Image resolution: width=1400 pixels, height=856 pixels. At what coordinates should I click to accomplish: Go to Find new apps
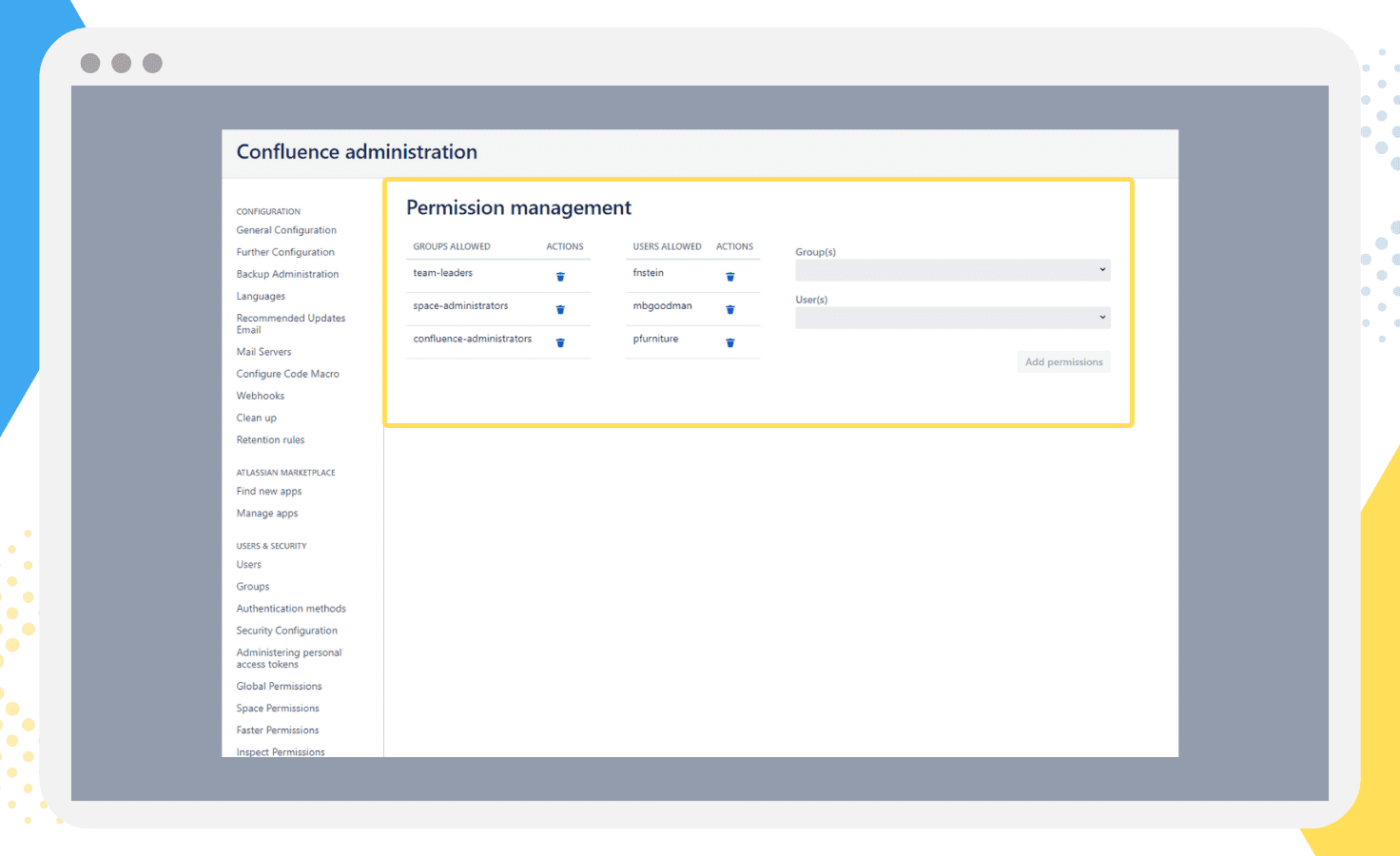(x=269, y=492)
